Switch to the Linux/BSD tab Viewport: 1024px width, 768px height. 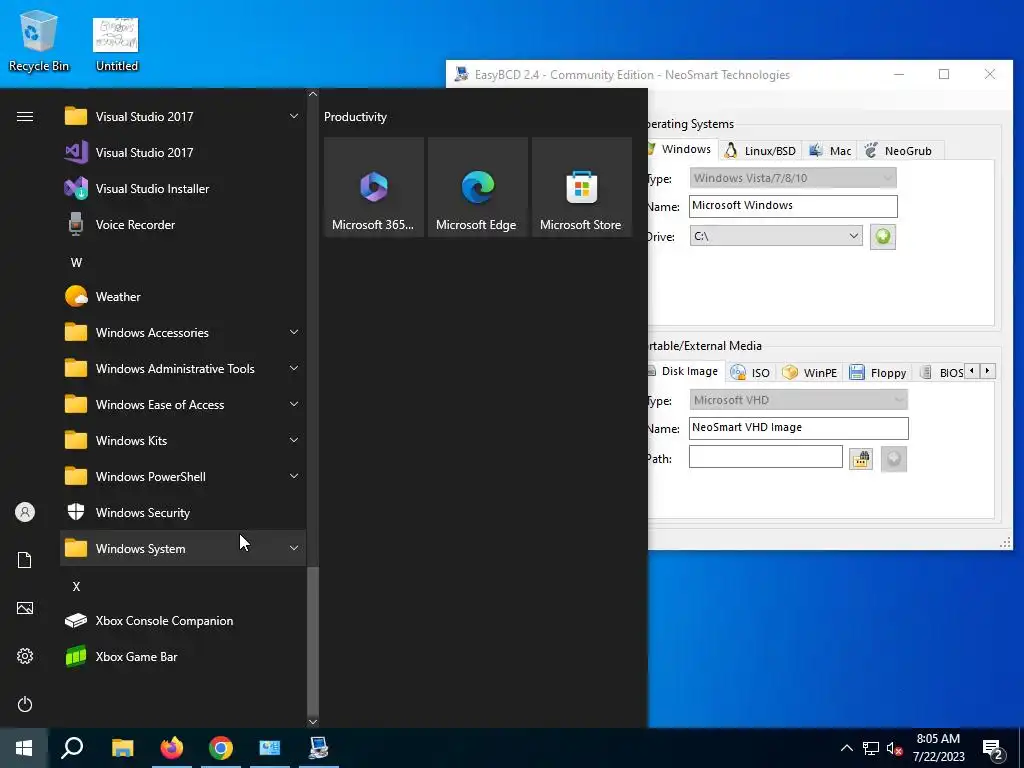coord(761,151)
